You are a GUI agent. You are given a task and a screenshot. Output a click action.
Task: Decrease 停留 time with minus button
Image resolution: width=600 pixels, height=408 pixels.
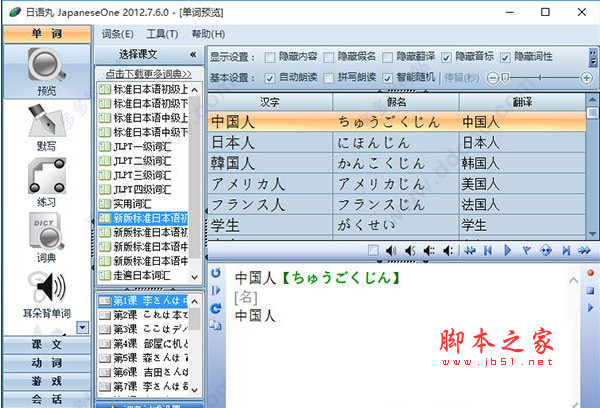(492, 78)
